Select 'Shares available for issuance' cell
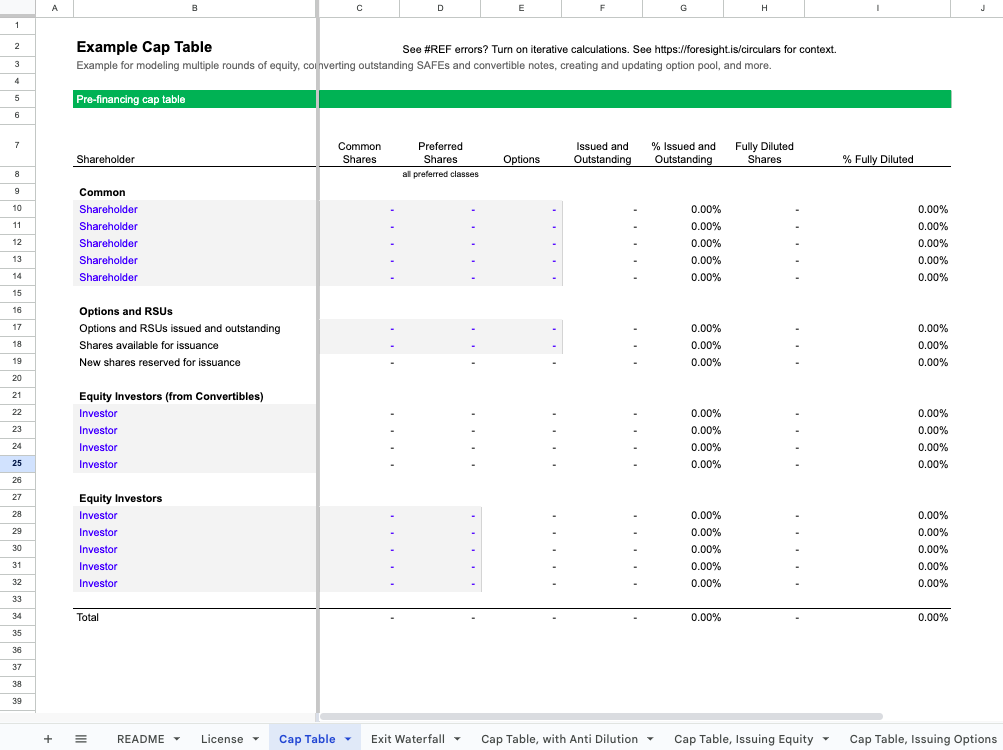The width and height of the screenshot is (1003, 750). (x=148, y=346)
